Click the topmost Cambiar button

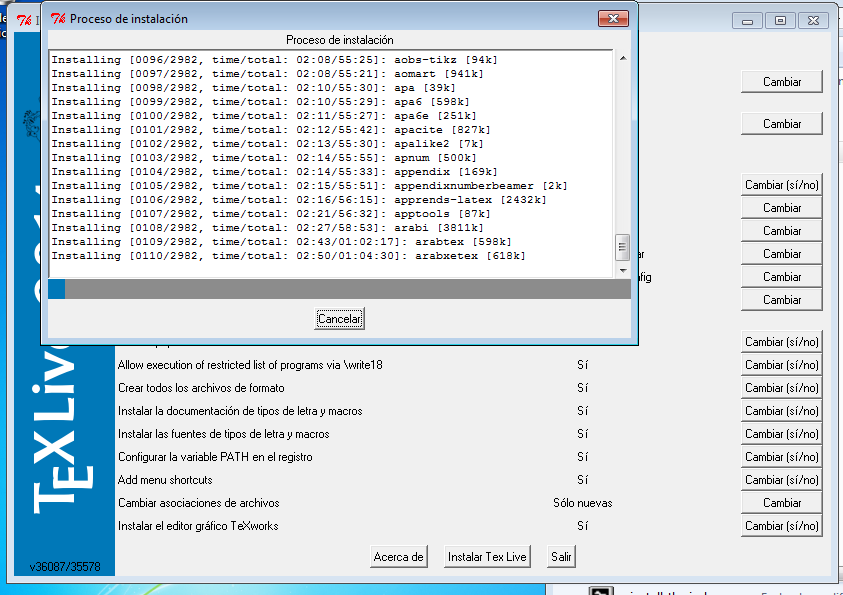pos(781,81)
